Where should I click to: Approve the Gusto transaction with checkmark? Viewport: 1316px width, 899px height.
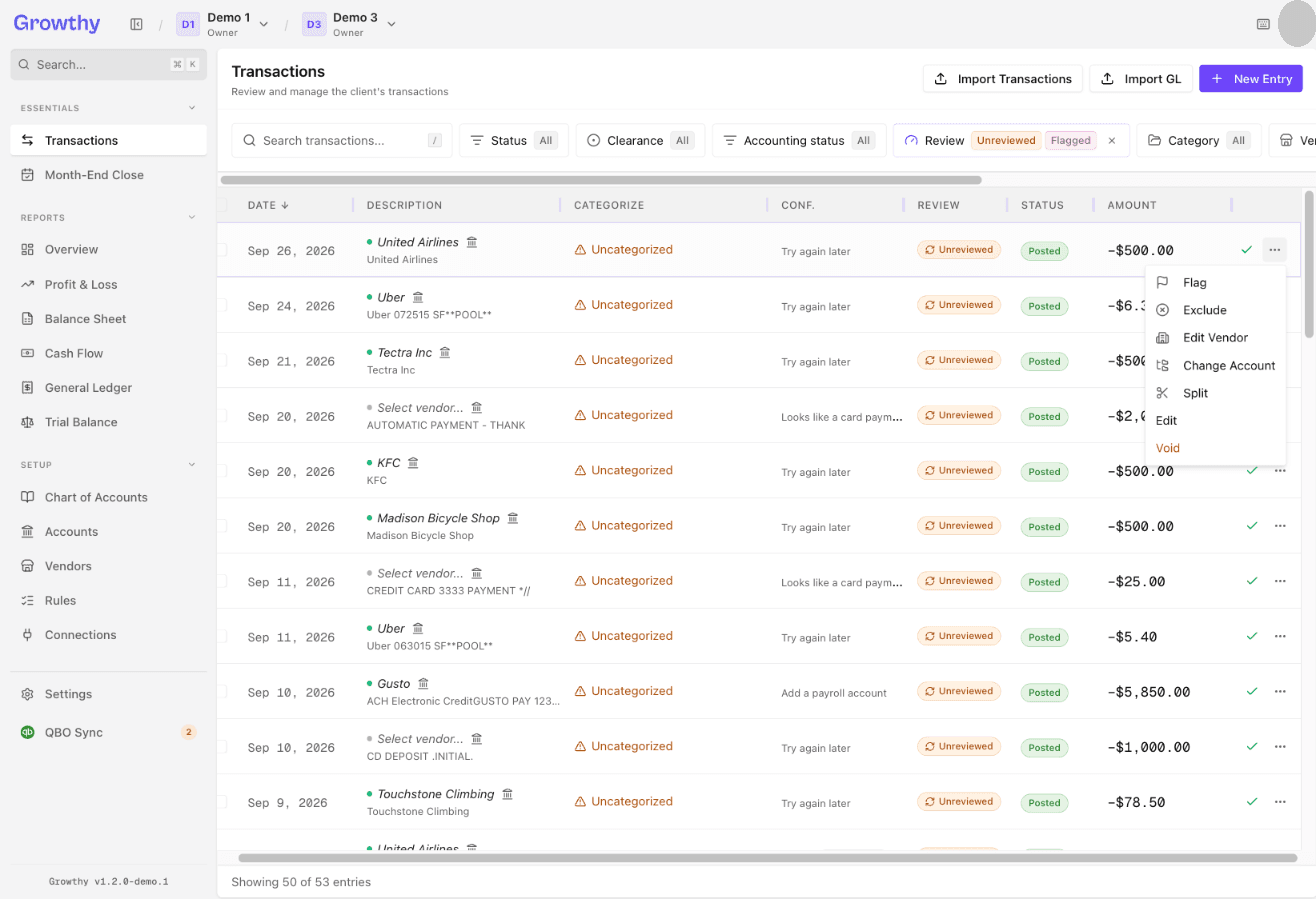(x=1251, y=691)
